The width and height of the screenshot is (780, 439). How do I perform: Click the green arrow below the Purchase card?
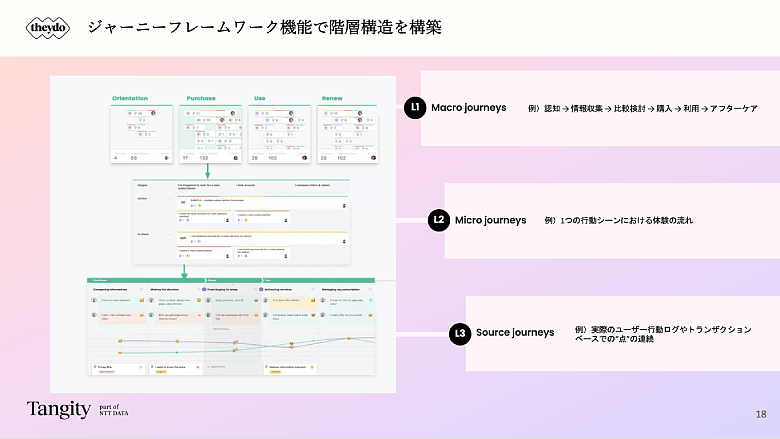[x=207, y=172]
